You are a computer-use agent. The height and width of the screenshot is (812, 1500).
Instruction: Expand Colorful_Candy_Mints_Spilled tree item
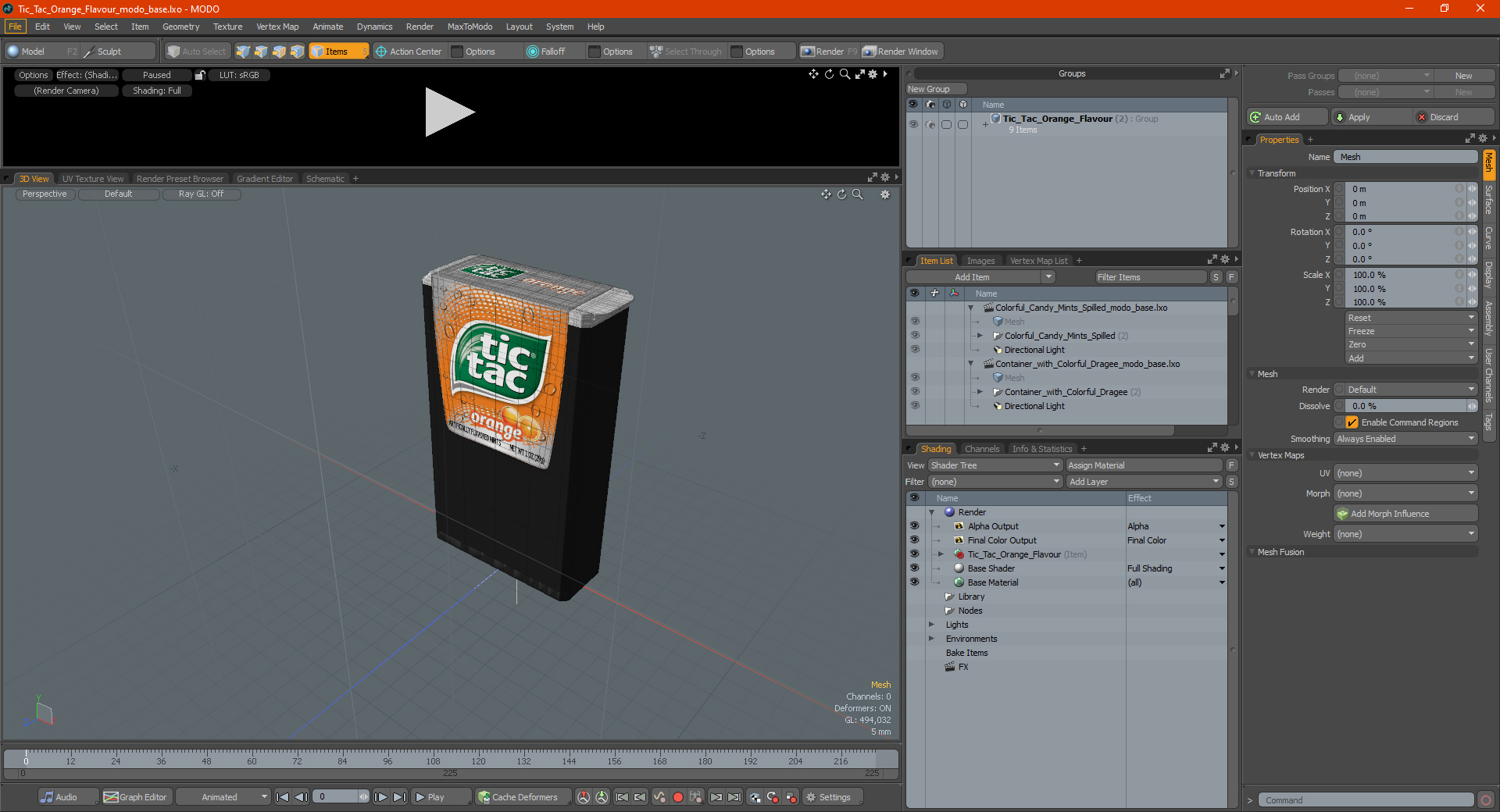pos(980,336)
